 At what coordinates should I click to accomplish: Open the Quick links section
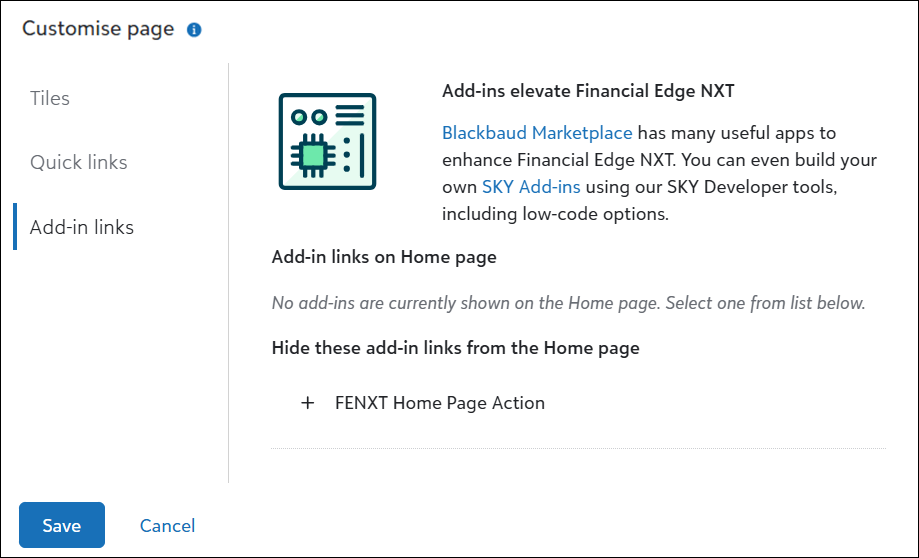(79, 162)
